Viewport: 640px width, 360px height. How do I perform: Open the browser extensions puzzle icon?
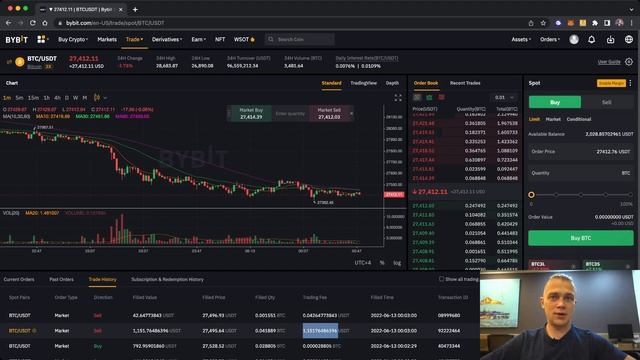point(595,23)
